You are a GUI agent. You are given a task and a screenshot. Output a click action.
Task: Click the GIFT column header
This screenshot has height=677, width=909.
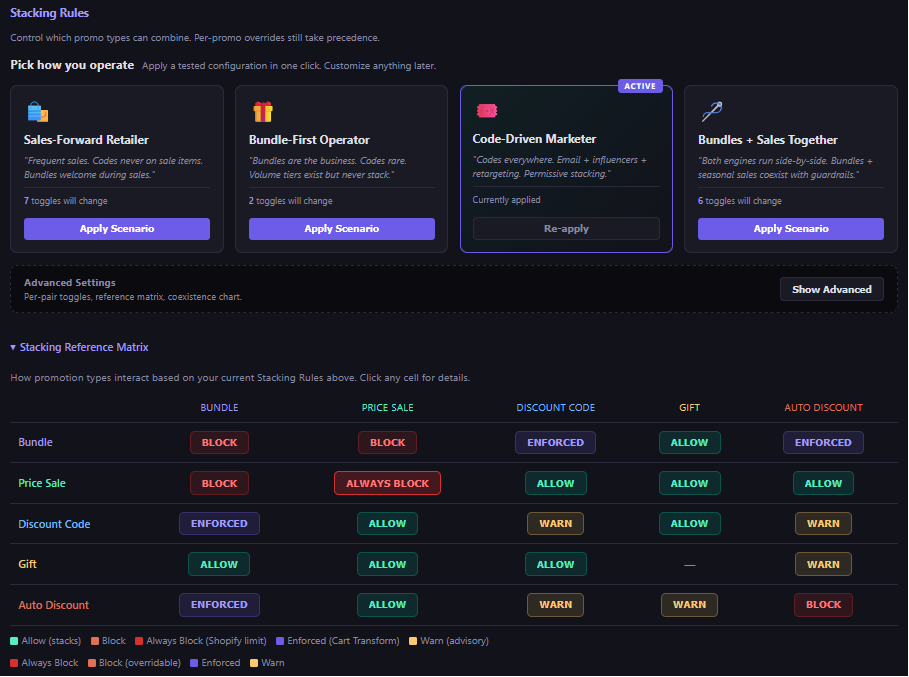coord(689,407)
